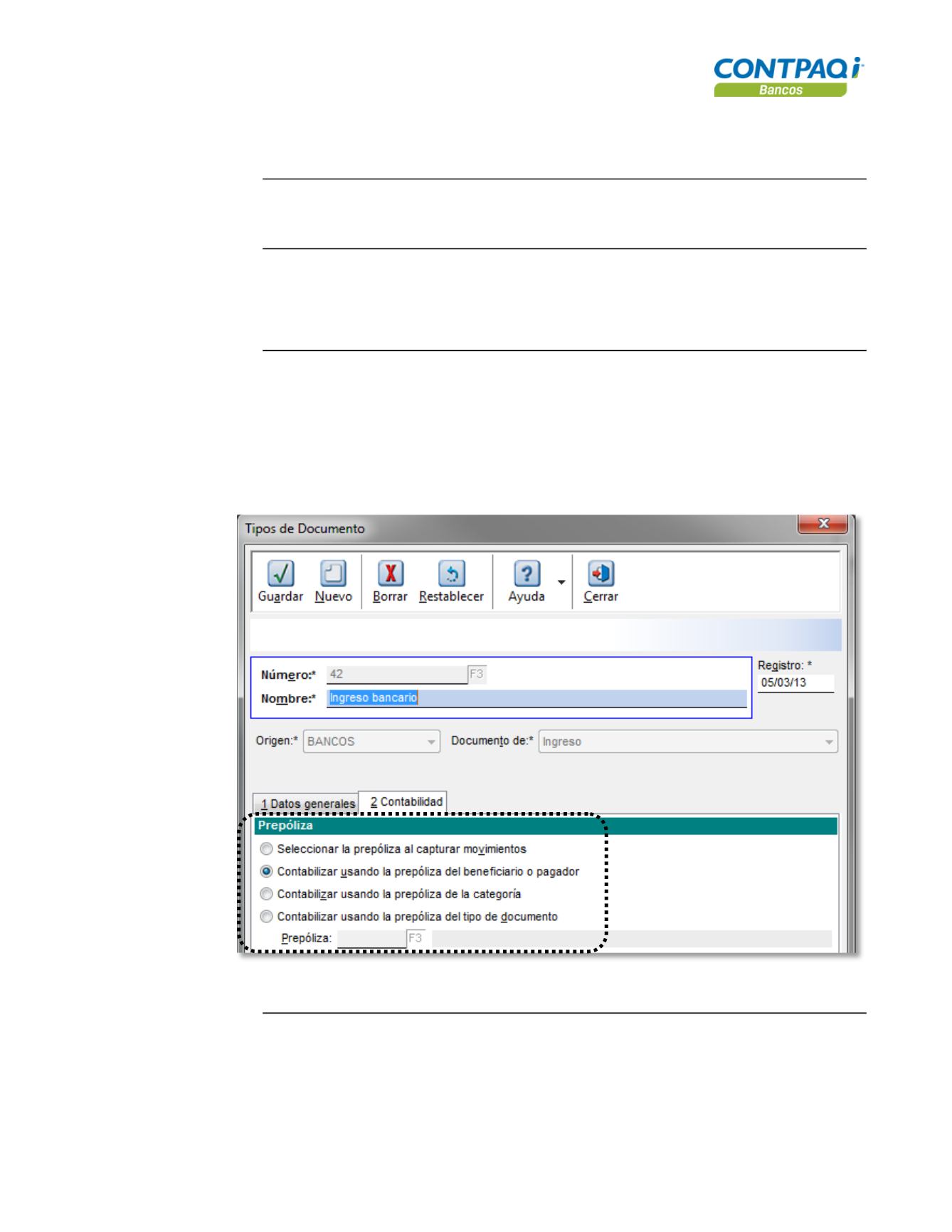Choose prepóliza del beneficiario o pagador option
952x1232 pixels.
(266, 871)
